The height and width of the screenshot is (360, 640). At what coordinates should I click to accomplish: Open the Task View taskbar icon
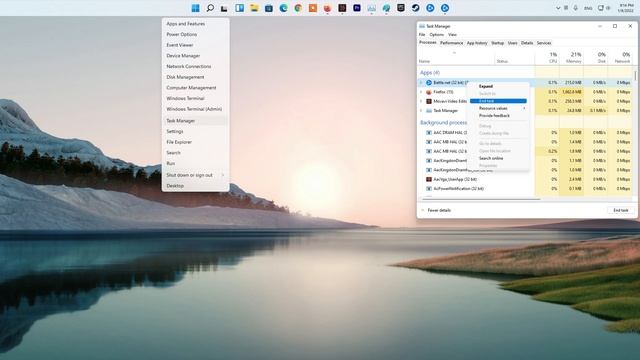[224, 8]
